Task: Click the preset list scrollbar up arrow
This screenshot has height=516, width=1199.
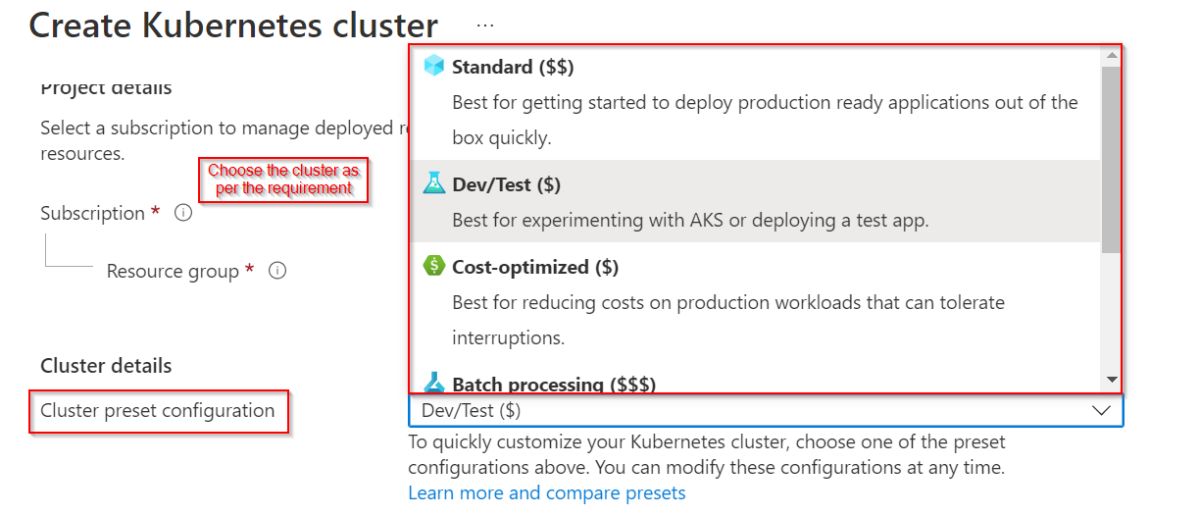Action: (x=1112, y=55)
